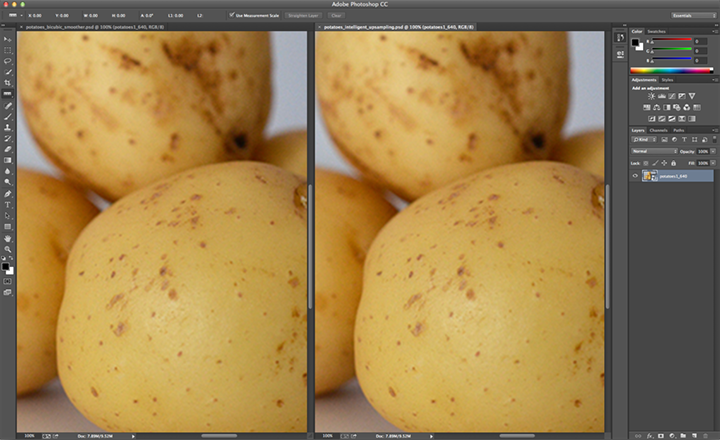Select the Move tool

click(7, 39)
